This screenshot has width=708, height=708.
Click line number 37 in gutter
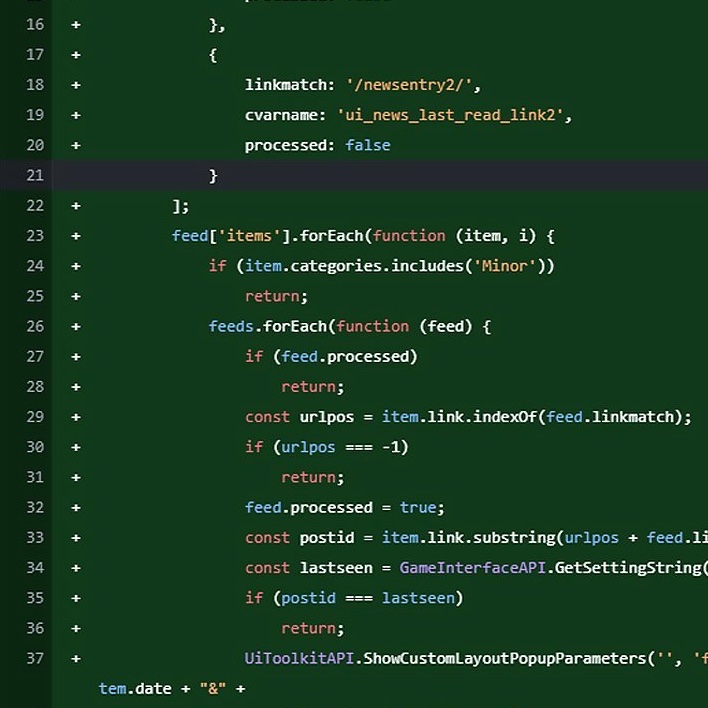click(35, 658)
